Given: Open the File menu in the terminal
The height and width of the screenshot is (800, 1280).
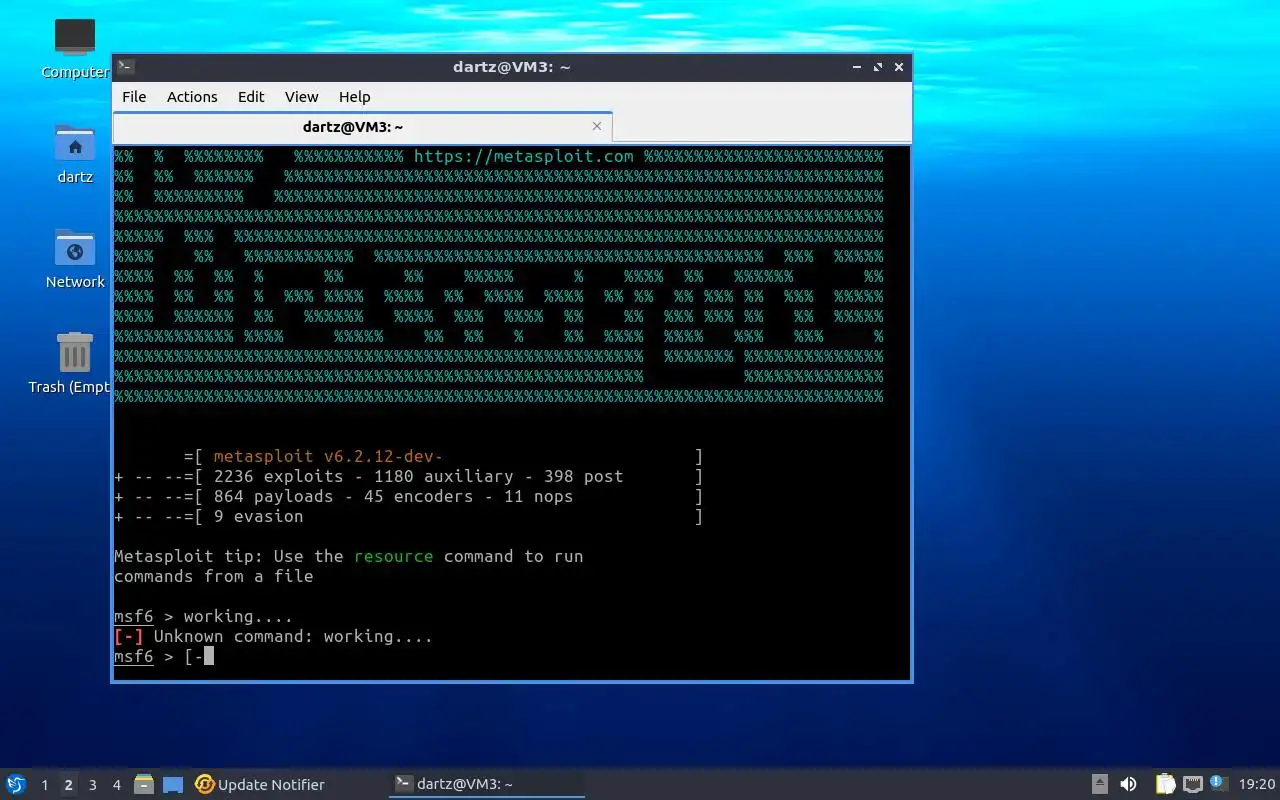Looking at the screenshot, I should 134,97.
